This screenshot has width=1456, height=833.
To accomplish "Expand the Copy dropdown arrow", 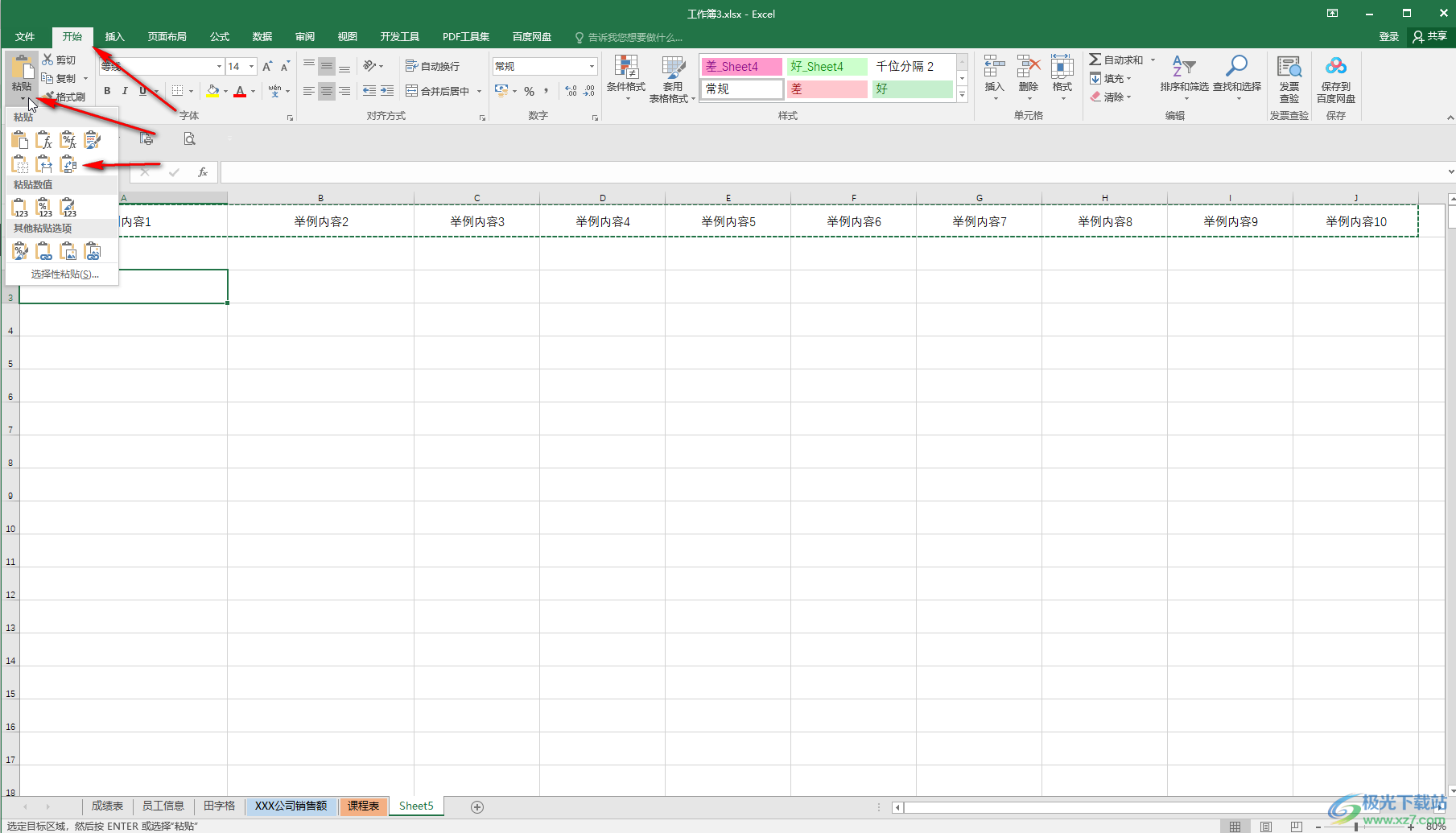I will pyautogui.click(x=85, y=78).
